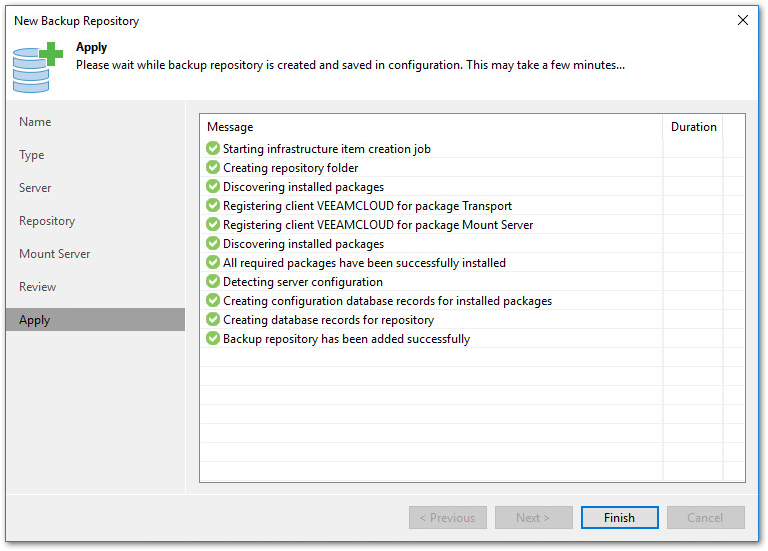Click checkmark beside Creating database records for repository

[213, 320]
